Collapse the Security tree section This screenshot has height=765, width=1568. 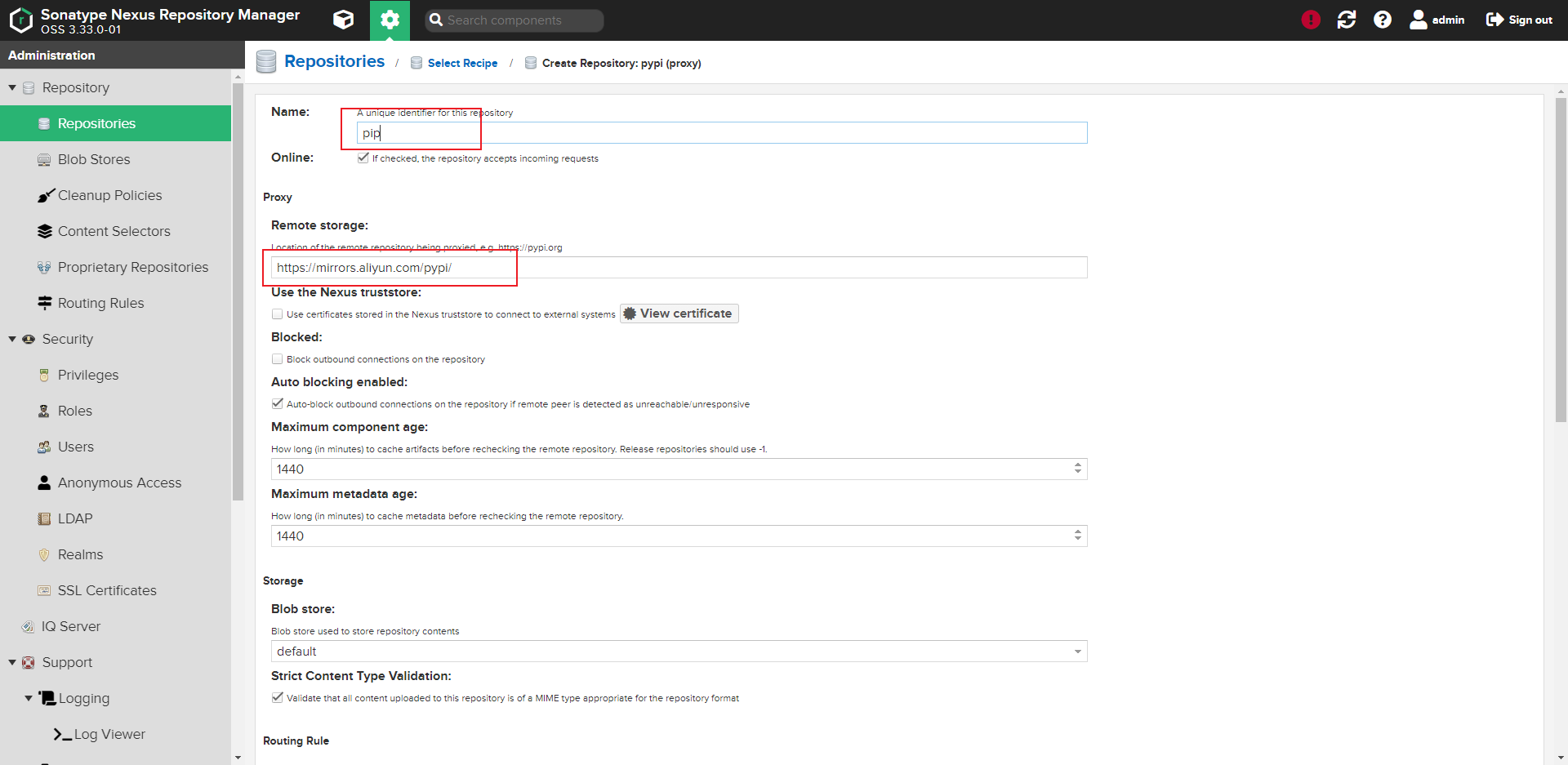[12, 339]
